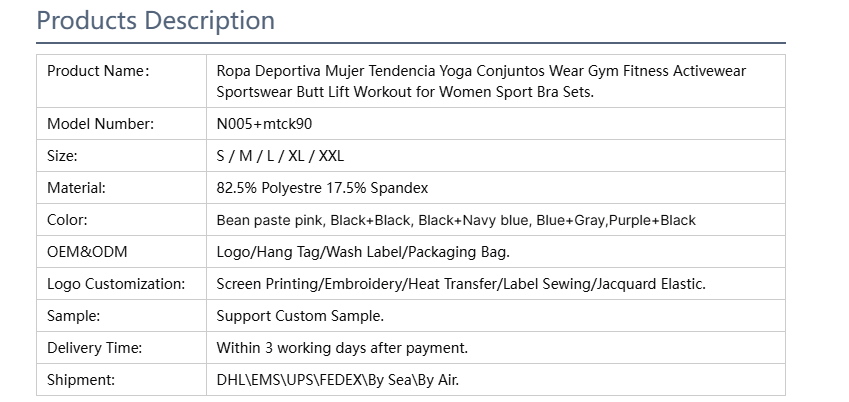Click the Support Custom Sample text
This screenshot has width=849, height=402.
click(300, 316)
